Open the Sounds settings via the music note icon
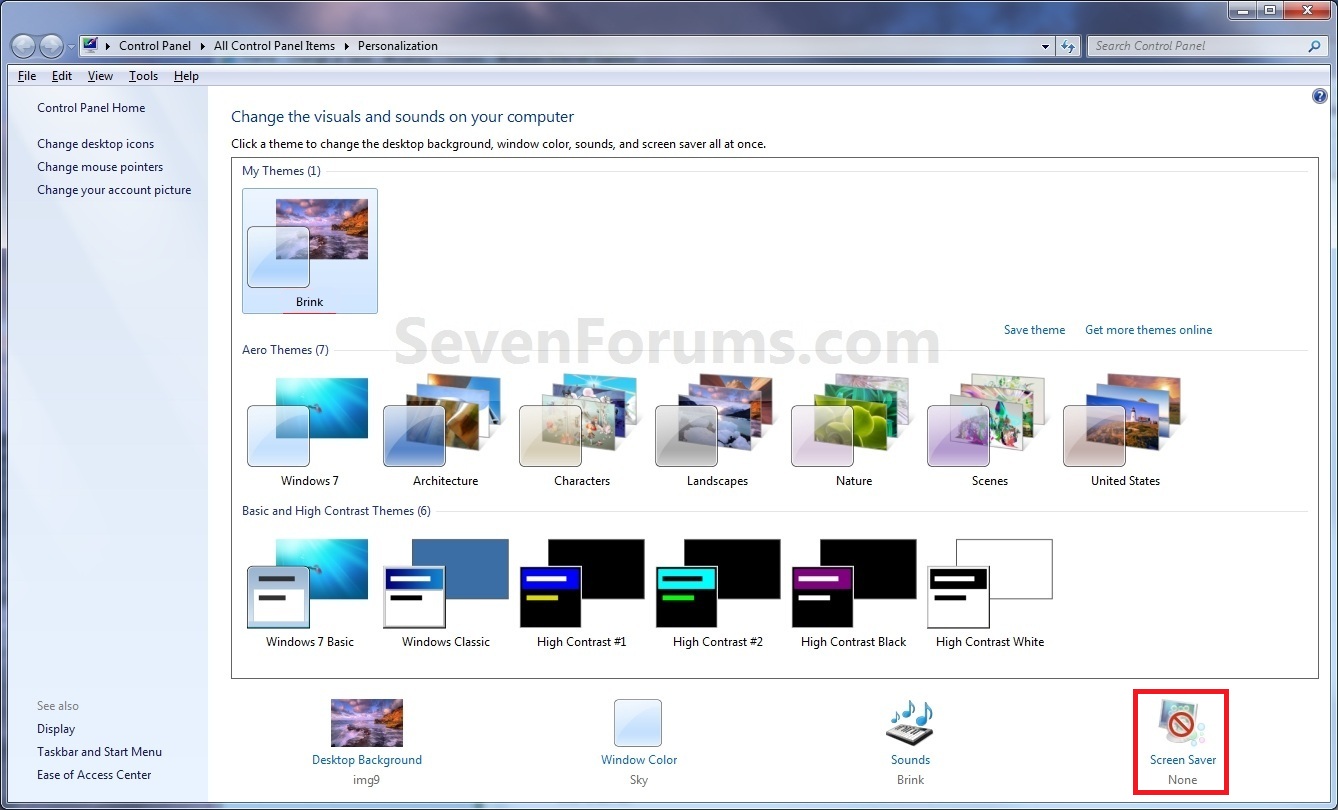 (x=909, y=723)
